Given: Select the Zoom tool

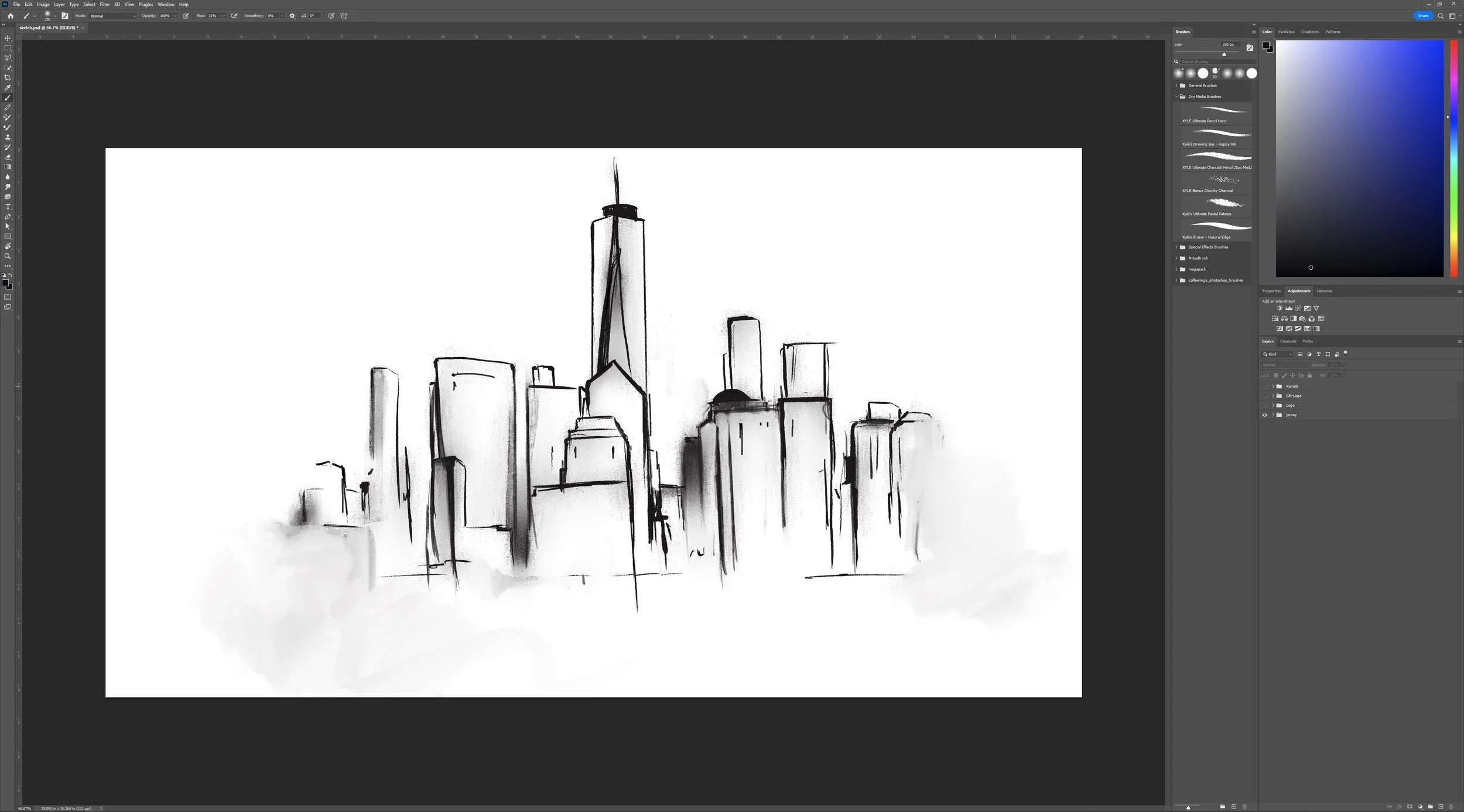Looking at the screenshot, I should pyautogui.click(x=8, y=256).
